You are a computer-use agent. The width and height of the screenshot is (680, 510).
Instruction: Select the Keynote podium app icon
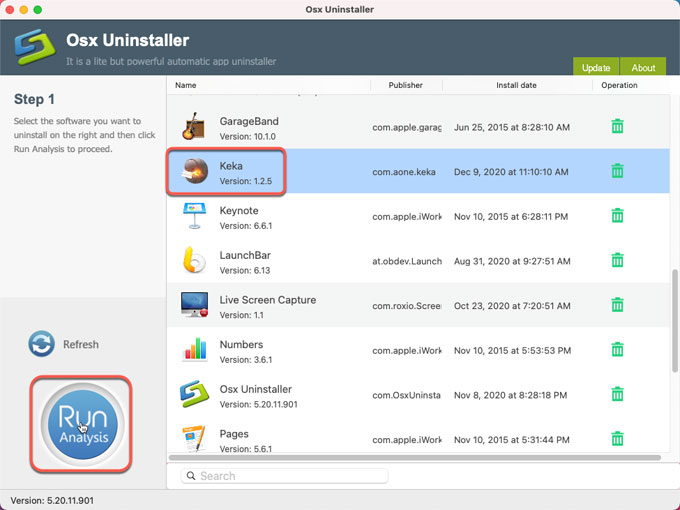point(194,216)
